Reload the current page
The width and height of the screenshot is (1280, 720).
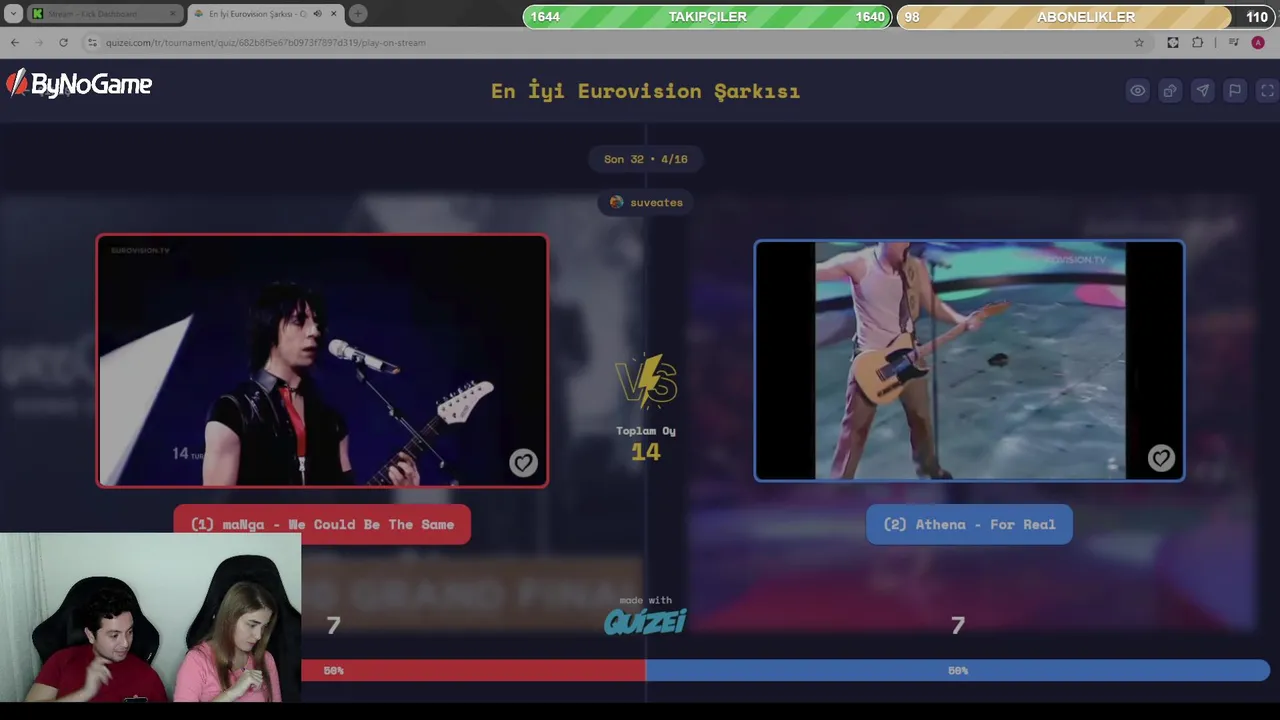63,42
